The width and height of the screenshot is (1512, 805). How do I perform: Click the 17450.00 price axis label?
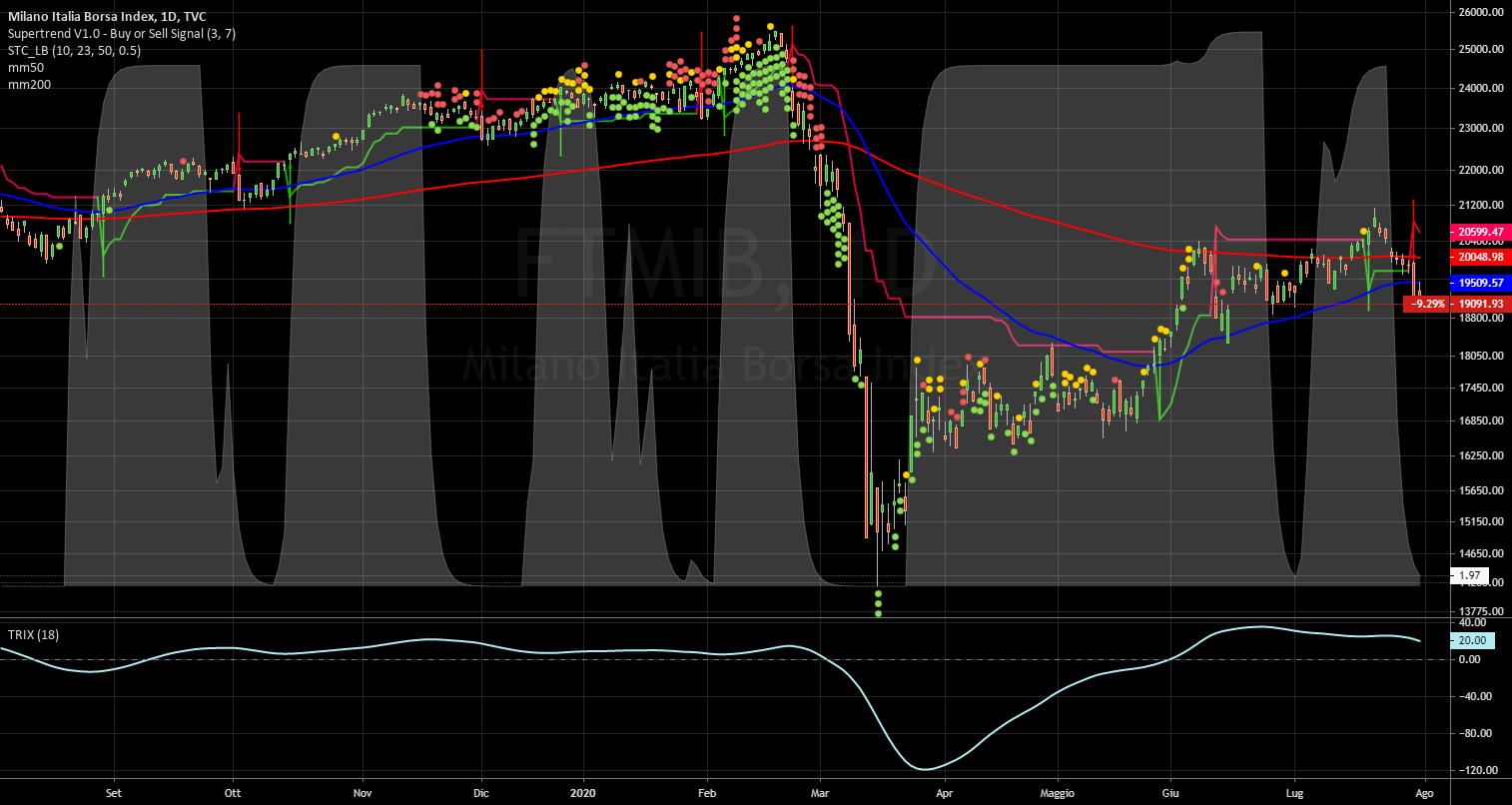[1480, 388]
